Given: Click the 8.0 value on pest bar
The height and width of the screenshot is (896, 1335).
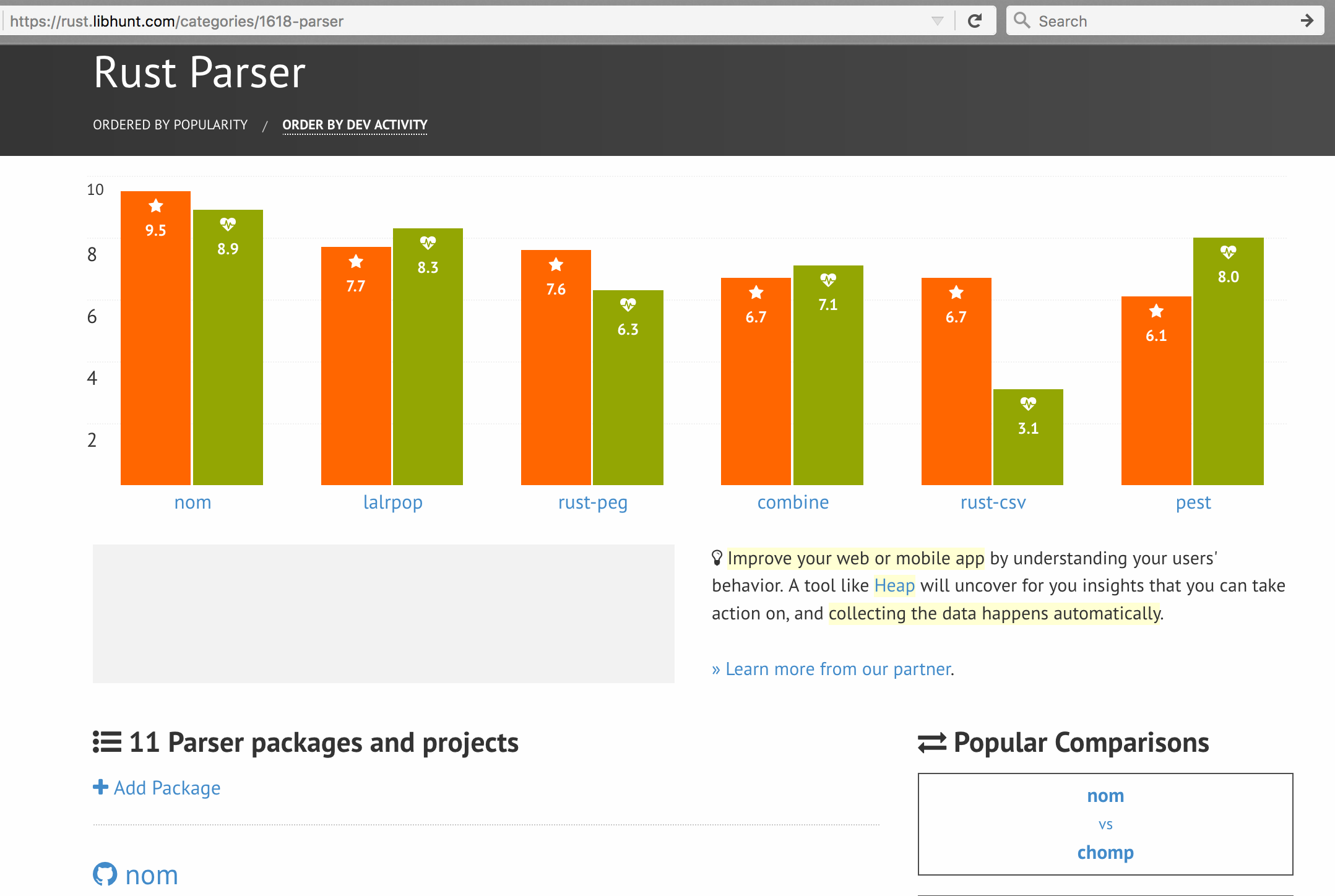Looking at the screenshot, I should [1229, 277].
